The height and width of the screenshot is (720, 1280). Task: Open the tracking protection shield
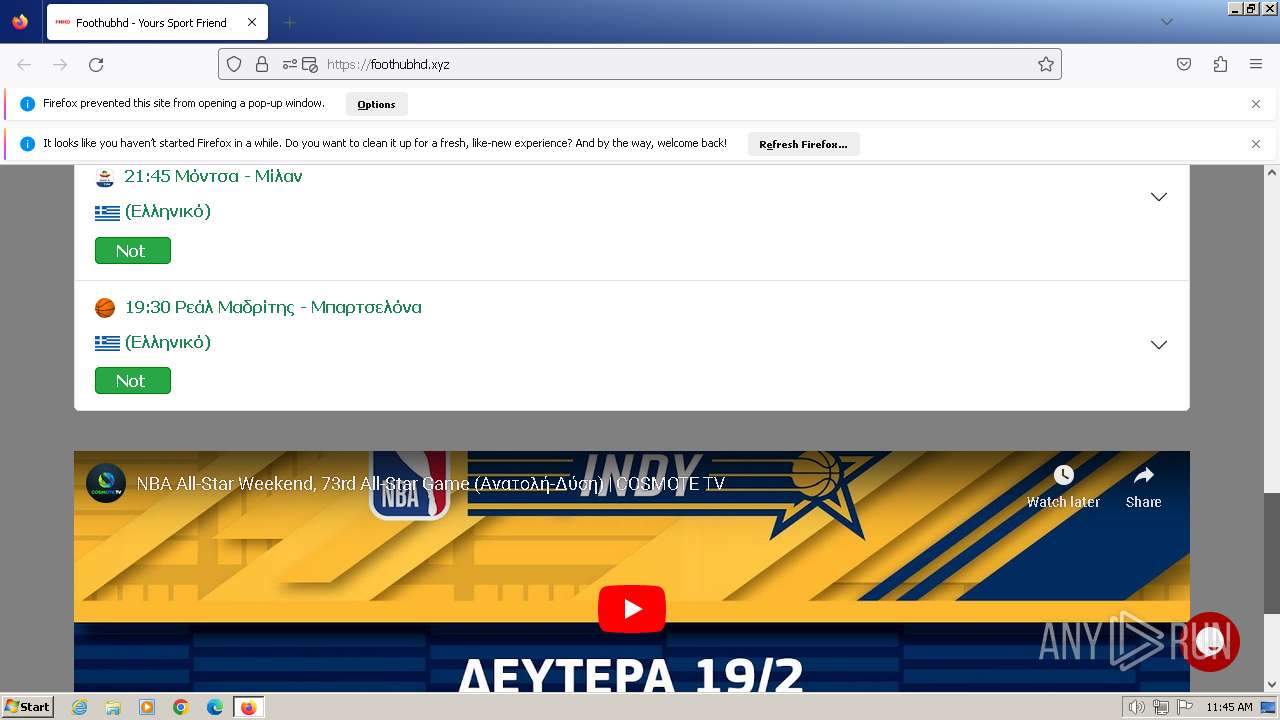tap(234, 64)
